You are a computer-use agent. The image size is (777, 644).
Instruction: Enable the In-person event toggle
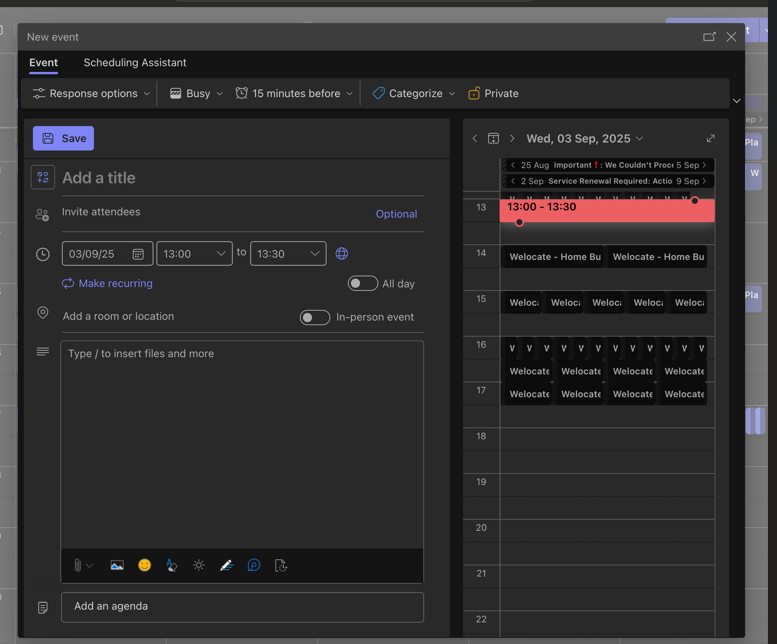click(x=314, y=317)
